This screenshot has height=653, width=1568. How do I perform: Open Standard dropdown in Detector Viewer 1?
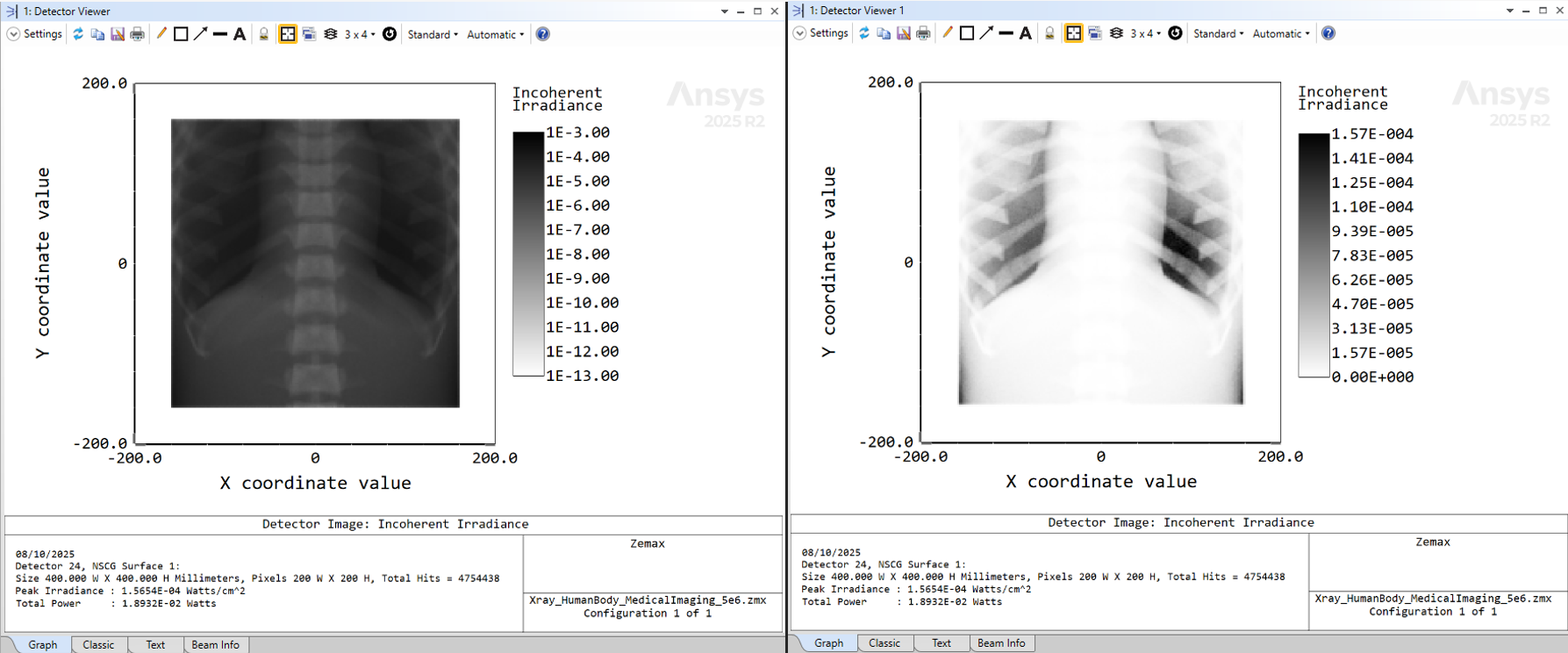[1219, 33]
